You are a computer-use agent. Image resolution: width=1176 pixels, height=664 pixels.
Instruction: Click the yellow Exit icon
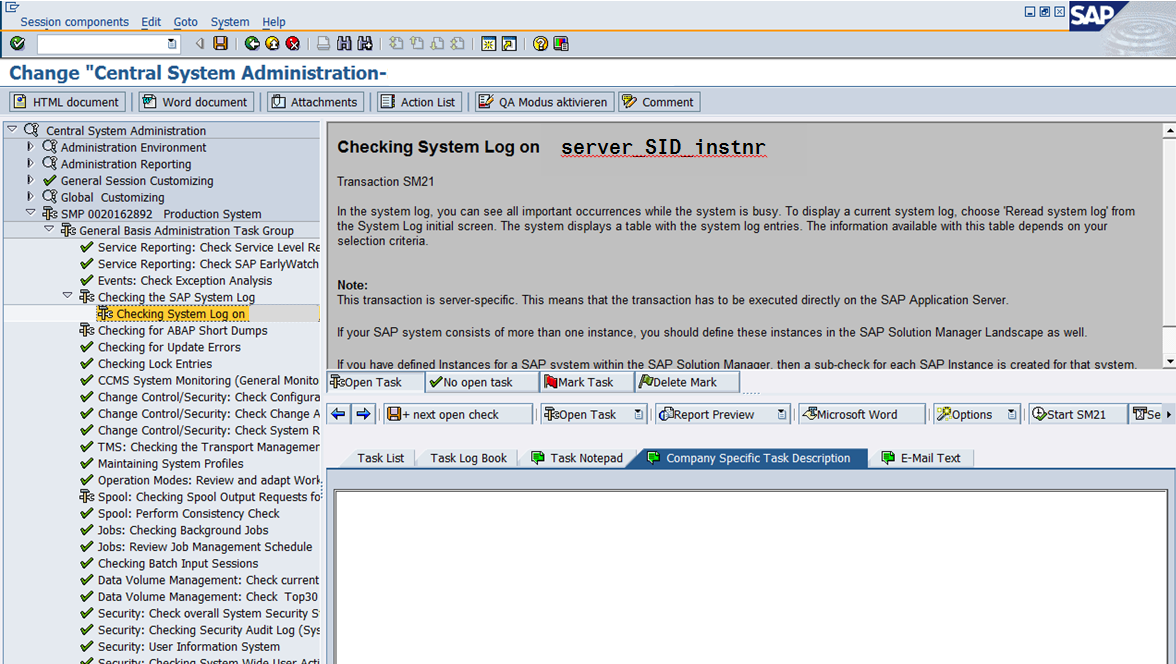click(272, 44)
